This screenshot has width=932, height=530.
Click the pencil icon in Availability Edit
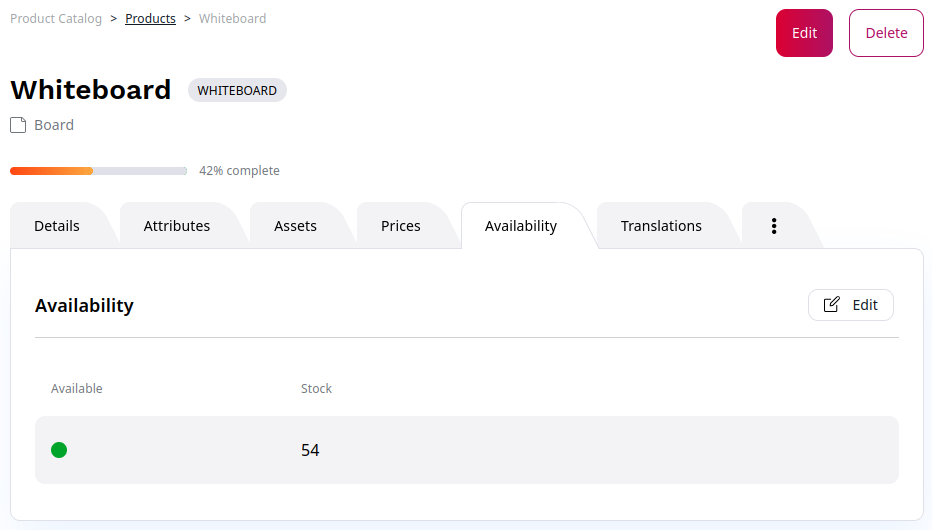pos(831,305)
